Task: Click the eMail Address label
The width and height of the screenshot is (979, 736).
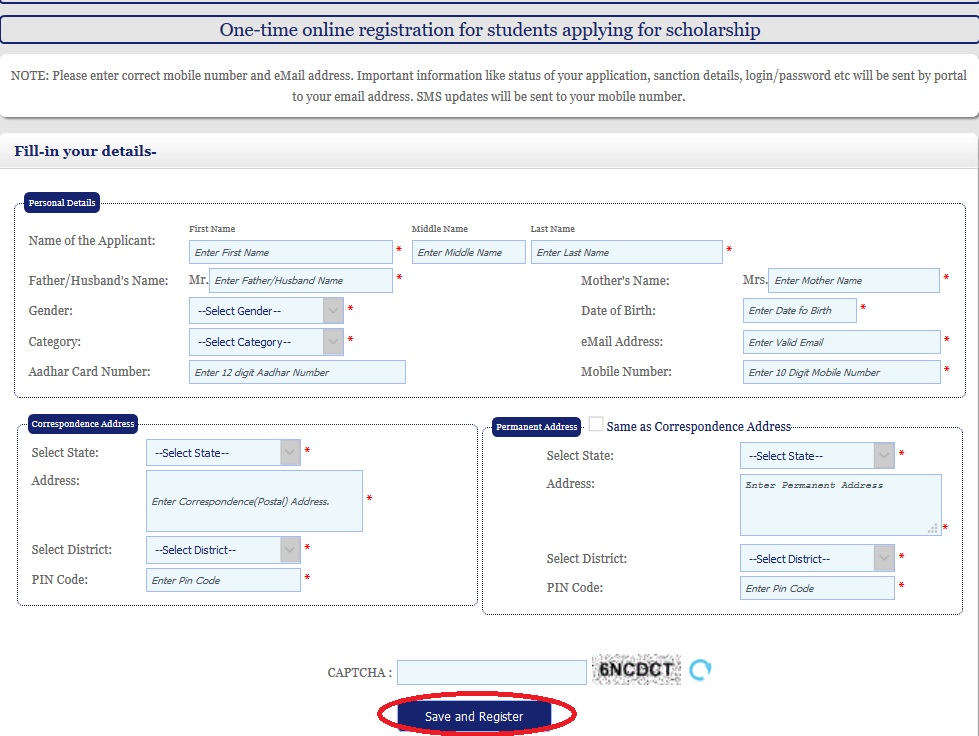Action: click(622, 341)
